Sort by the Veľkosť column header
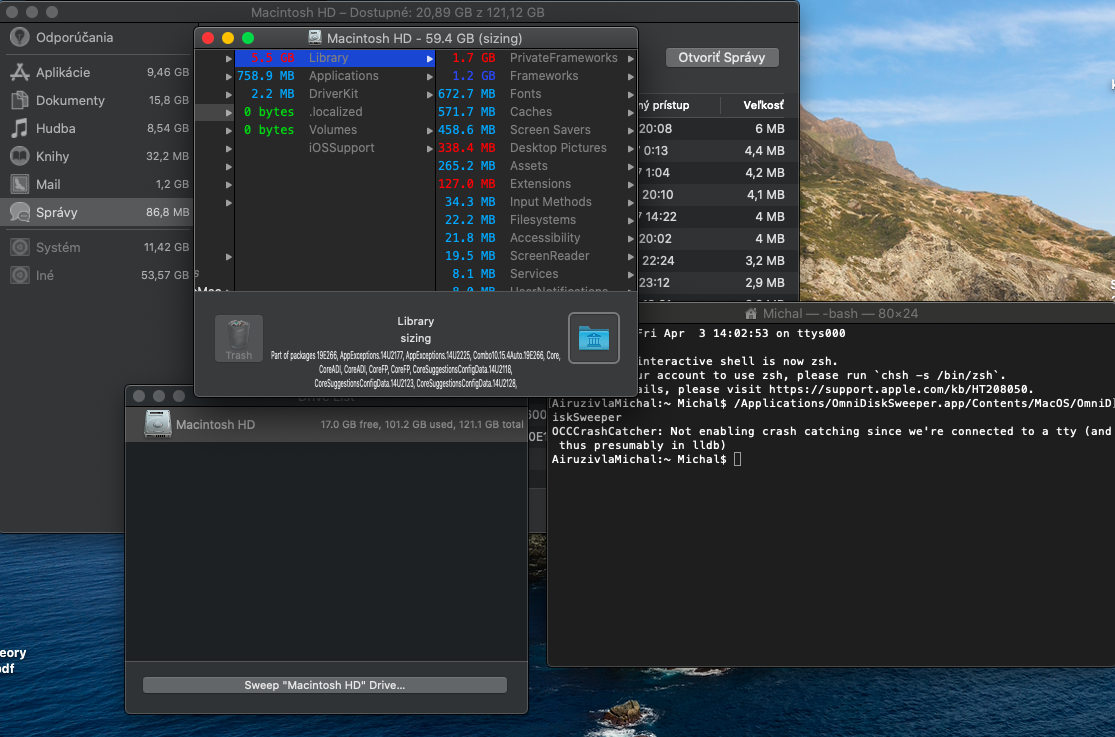 click(763, 105)
